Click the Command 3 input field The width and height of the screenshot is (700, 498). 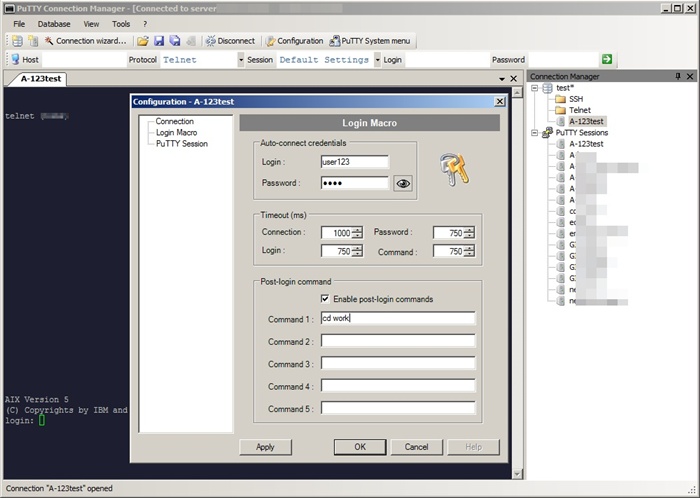click(x=398, y=363)
